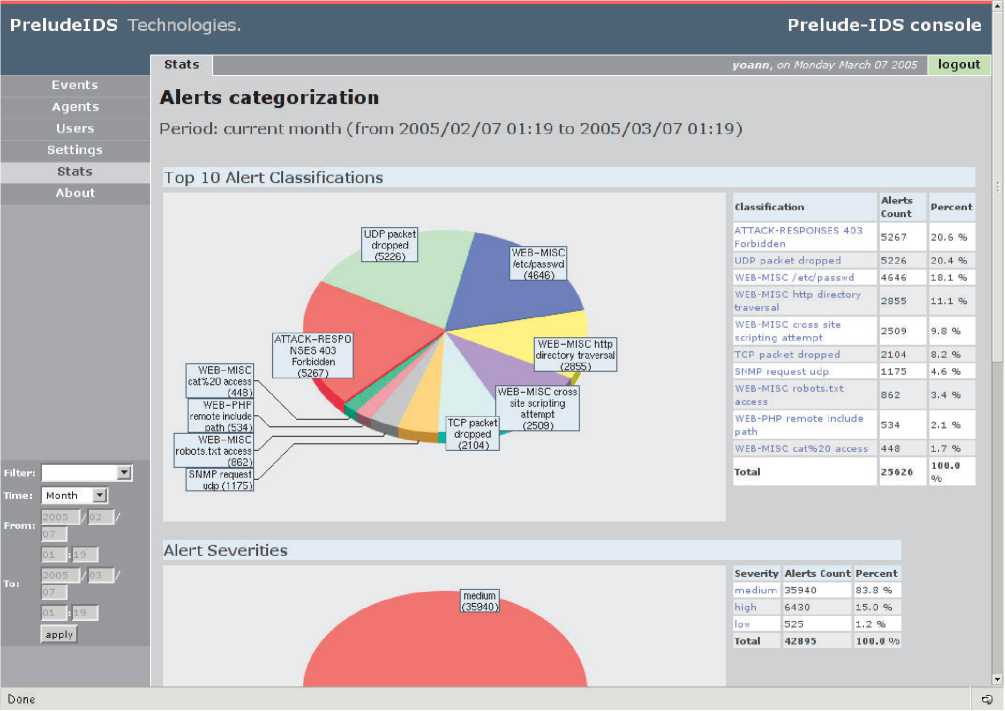Open WEB-PHP remote include path link
The height and width of the screenshot is (711, 1005).
799,424
